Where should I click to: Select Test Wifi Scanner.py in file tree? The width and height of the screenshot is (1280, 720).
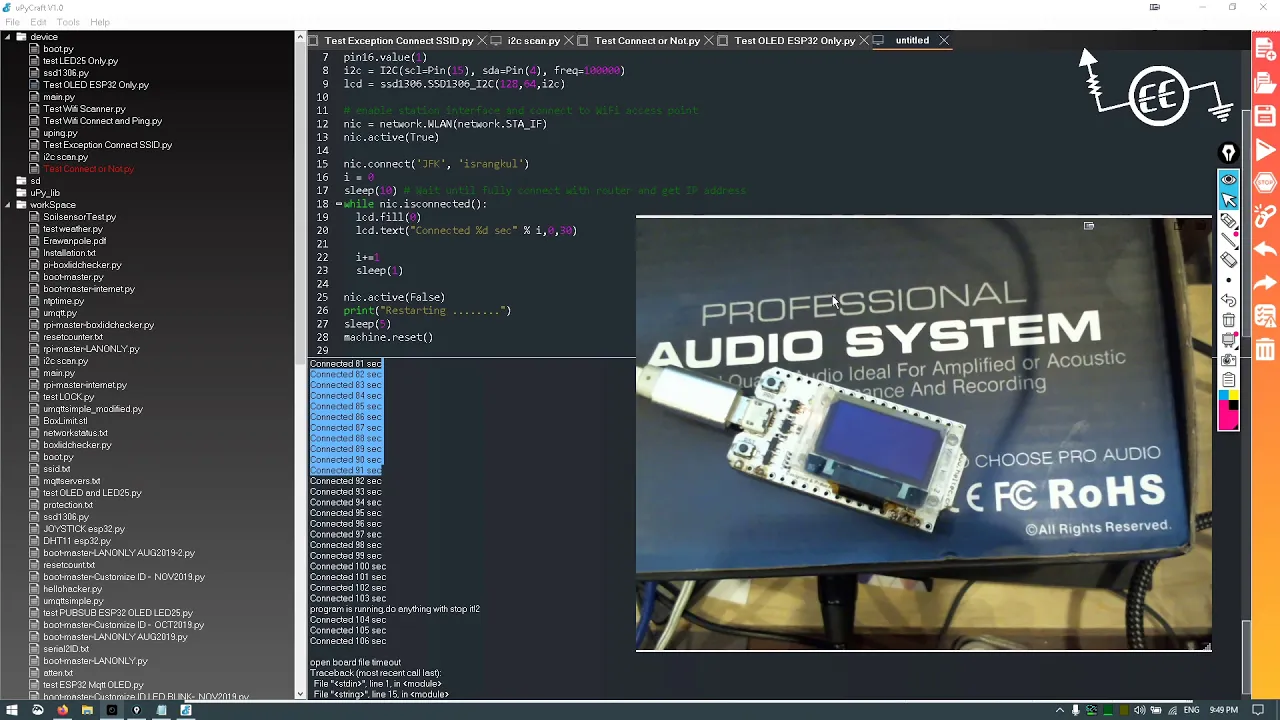84,109
